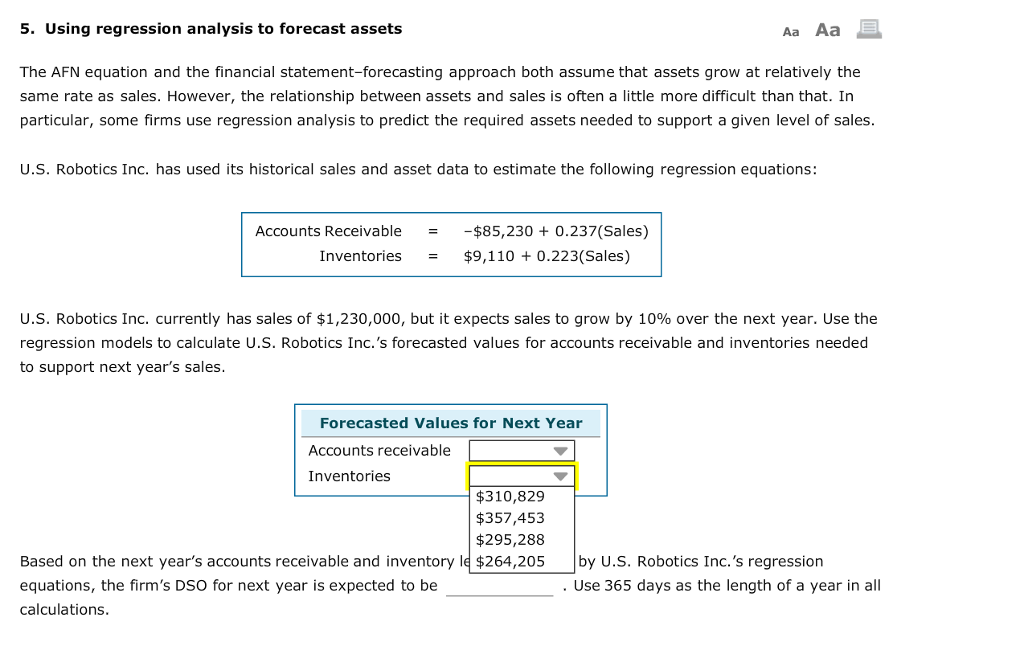
Task: Click the Accounts receivable answer box
Action: pos(520,450)
